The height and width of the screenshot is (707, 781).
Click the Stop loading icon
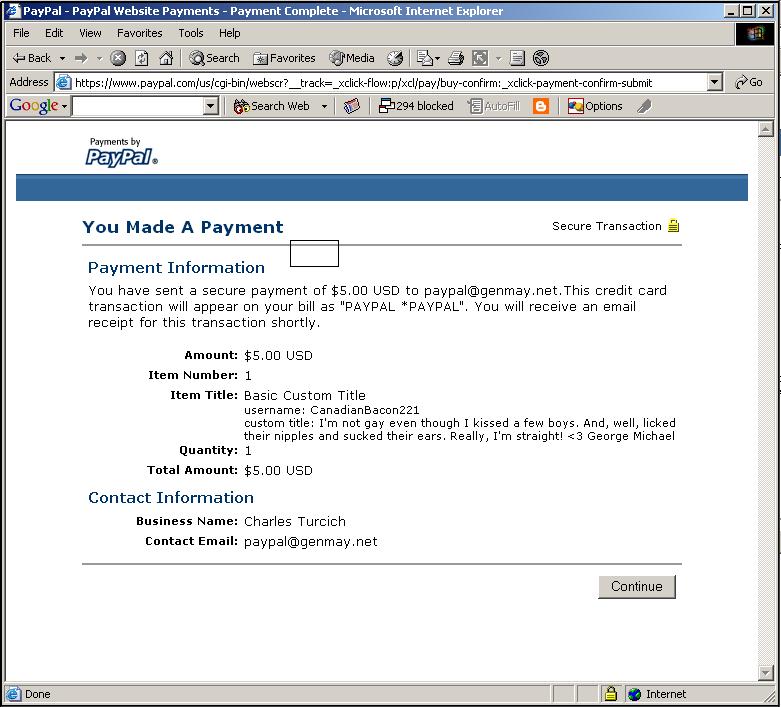[118, 58]
